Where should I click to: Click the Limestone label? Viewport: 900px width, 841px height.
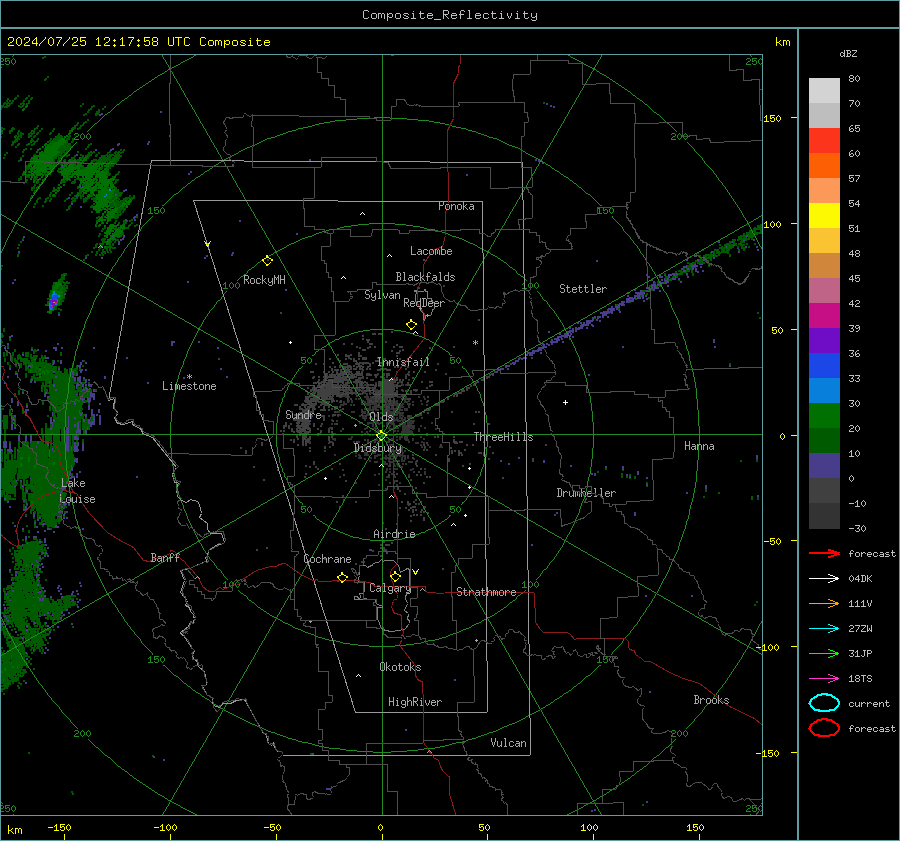click(189, 386)
